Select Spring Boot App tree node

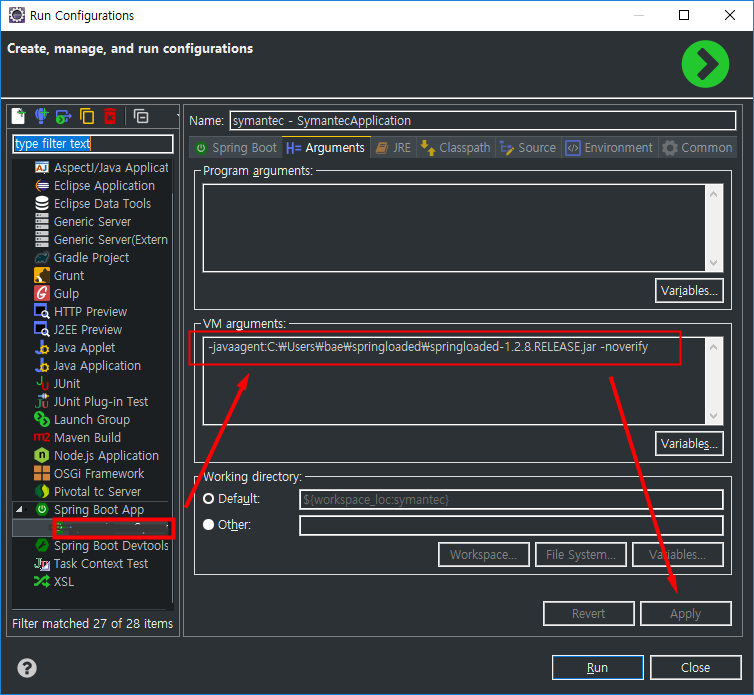pos(89,509)
